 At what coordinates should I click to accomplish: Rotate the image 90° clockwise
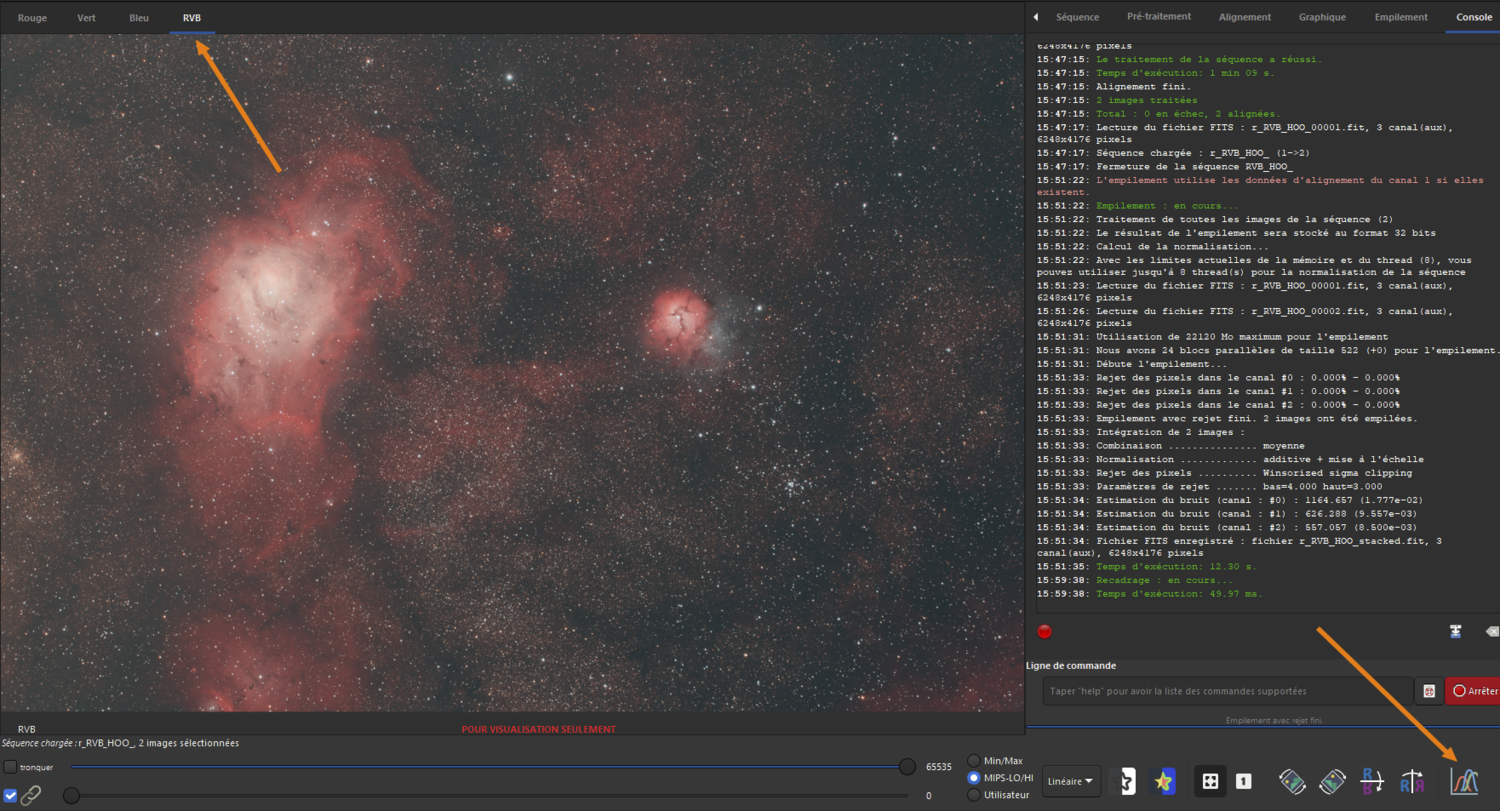click(x=1332, y=781)
